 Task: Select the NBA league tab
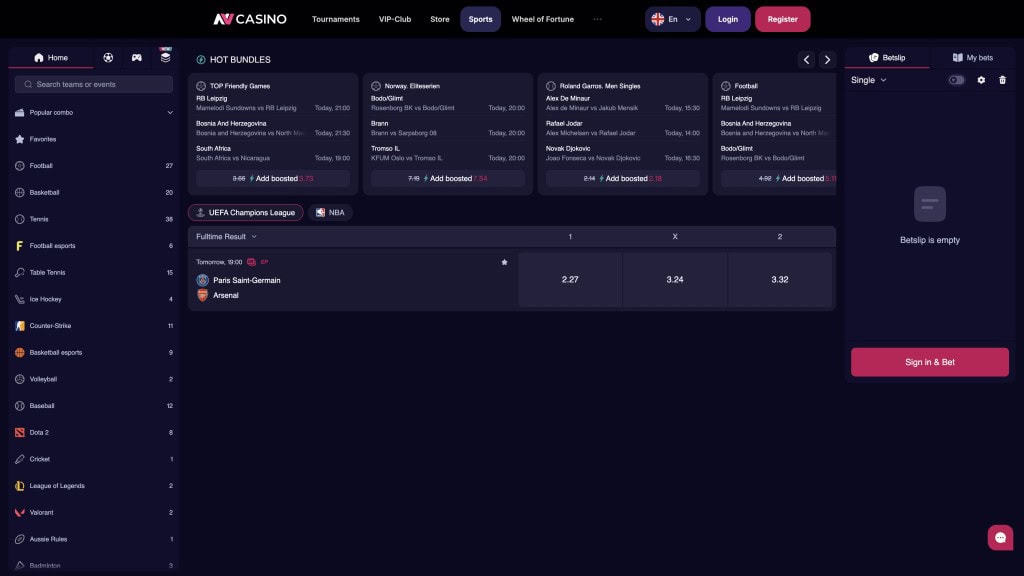[330, 212]
